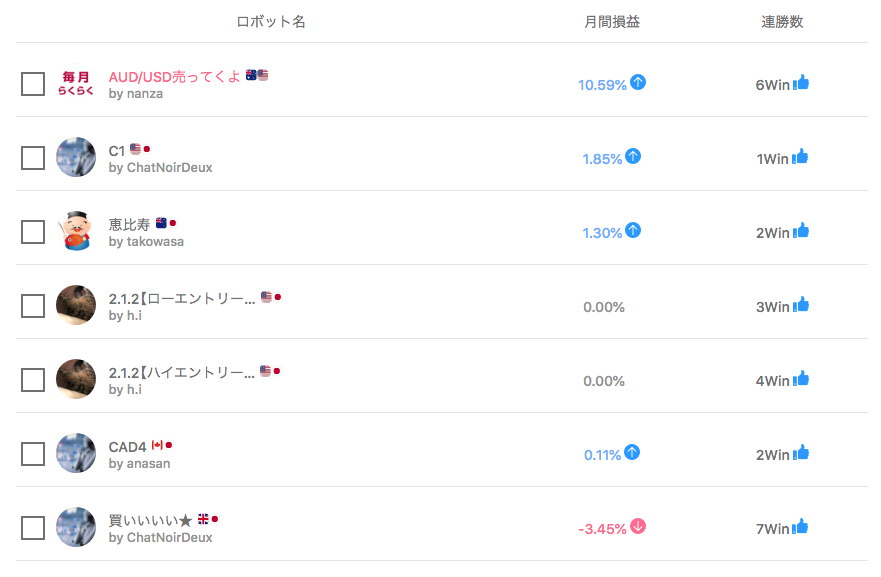Click the blue up-arrow beside 10.59%
Viewport: 881px width, 577px height.
point(638,82)
